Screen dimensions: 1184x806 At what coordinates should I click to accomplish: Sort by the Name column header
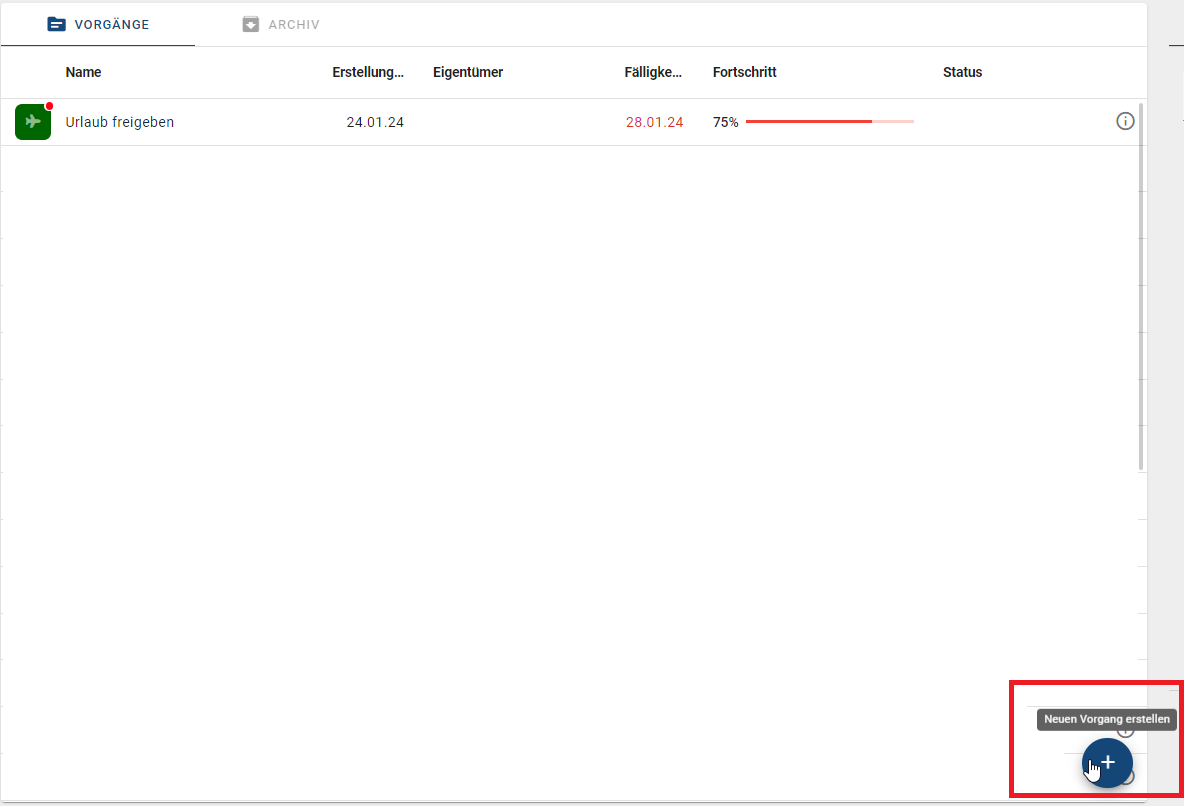(83, 72)
